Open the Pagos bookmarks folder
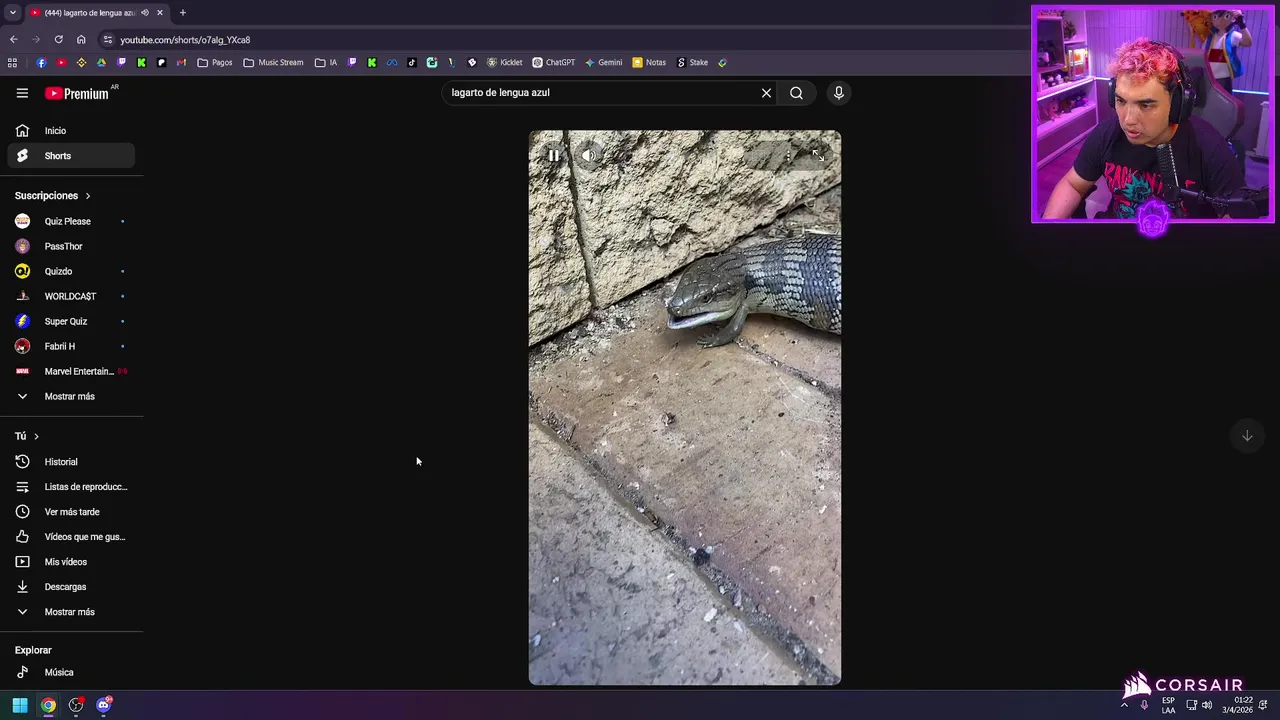This screenshot has height=720, width=1280. pyautogui.click(x=215, y=62)
